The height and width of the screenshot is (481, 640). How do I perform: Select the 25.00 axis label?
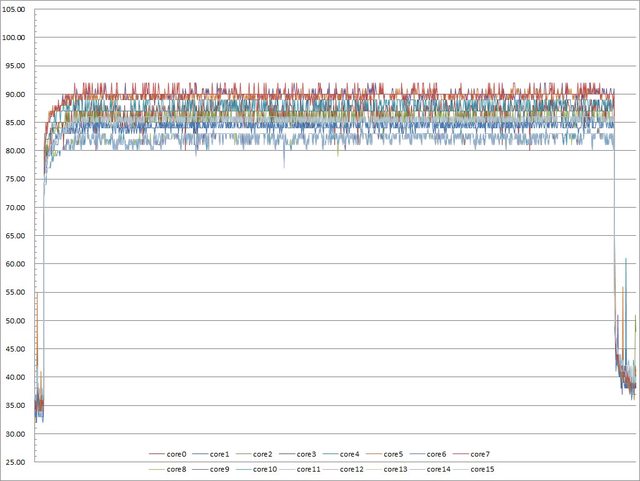tap(15, 463)
